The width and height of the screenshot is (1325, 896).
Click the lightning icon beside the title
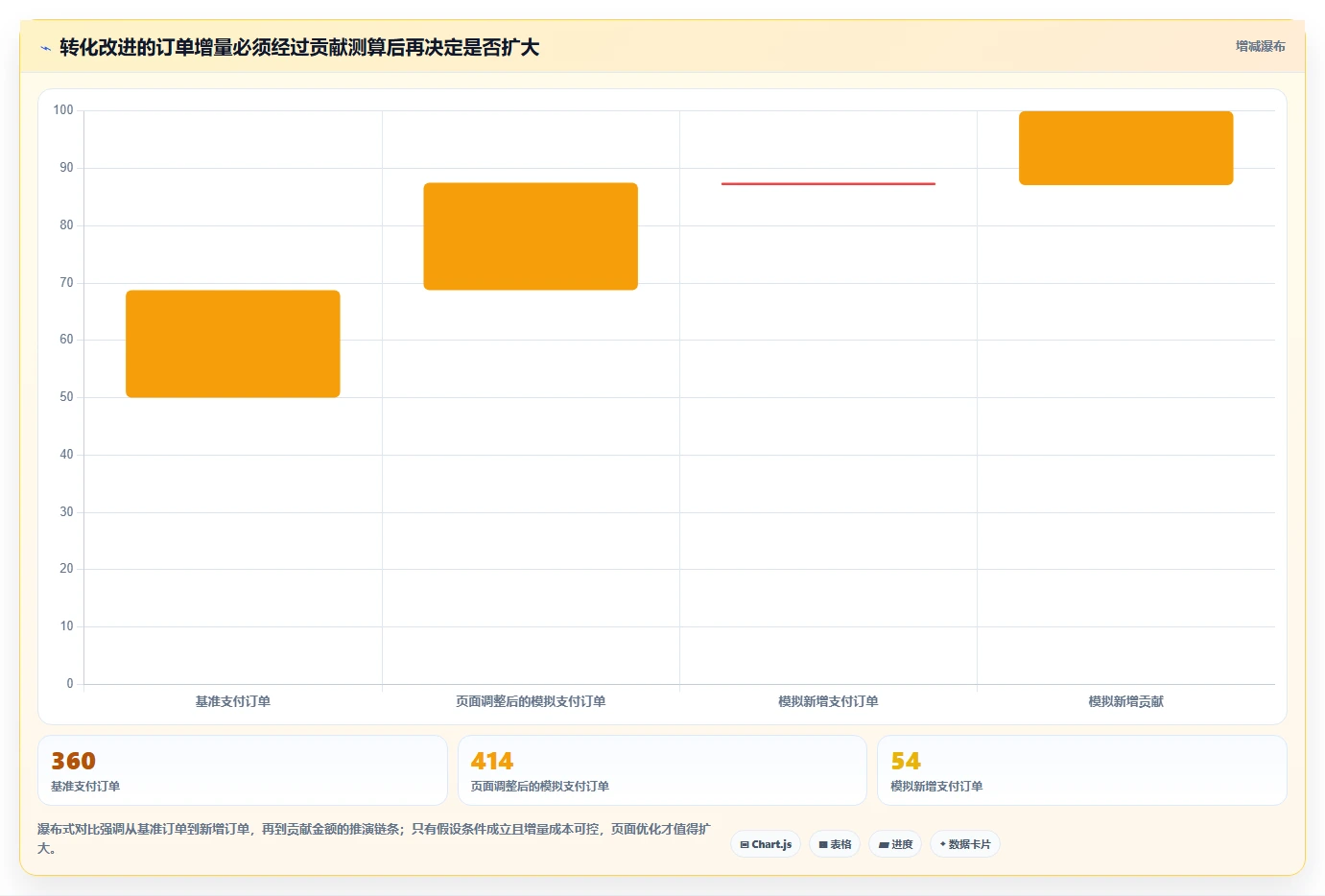point(45,48)
